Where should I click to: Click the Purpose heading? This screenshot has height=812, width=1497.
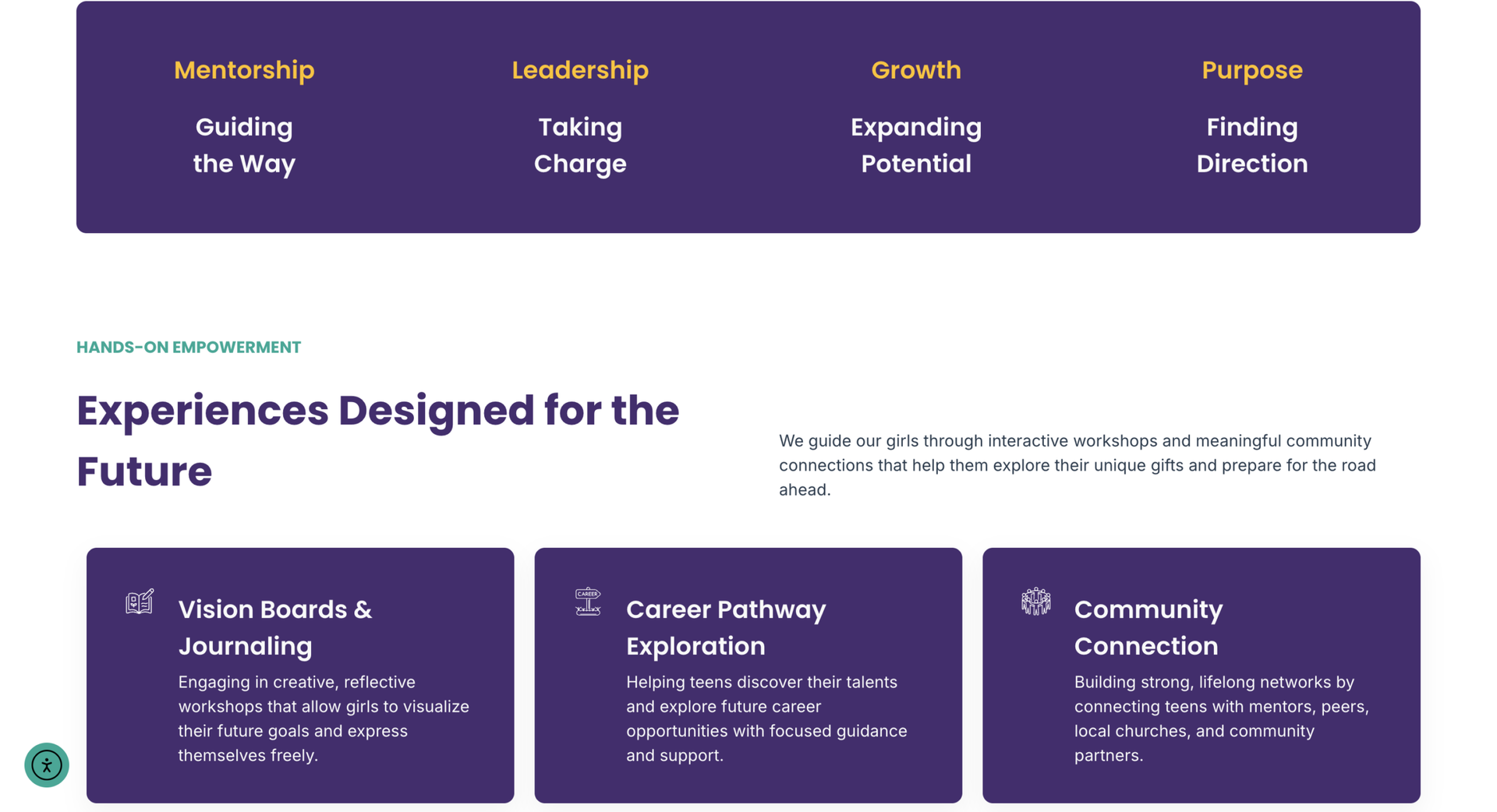click(1252, 70)
